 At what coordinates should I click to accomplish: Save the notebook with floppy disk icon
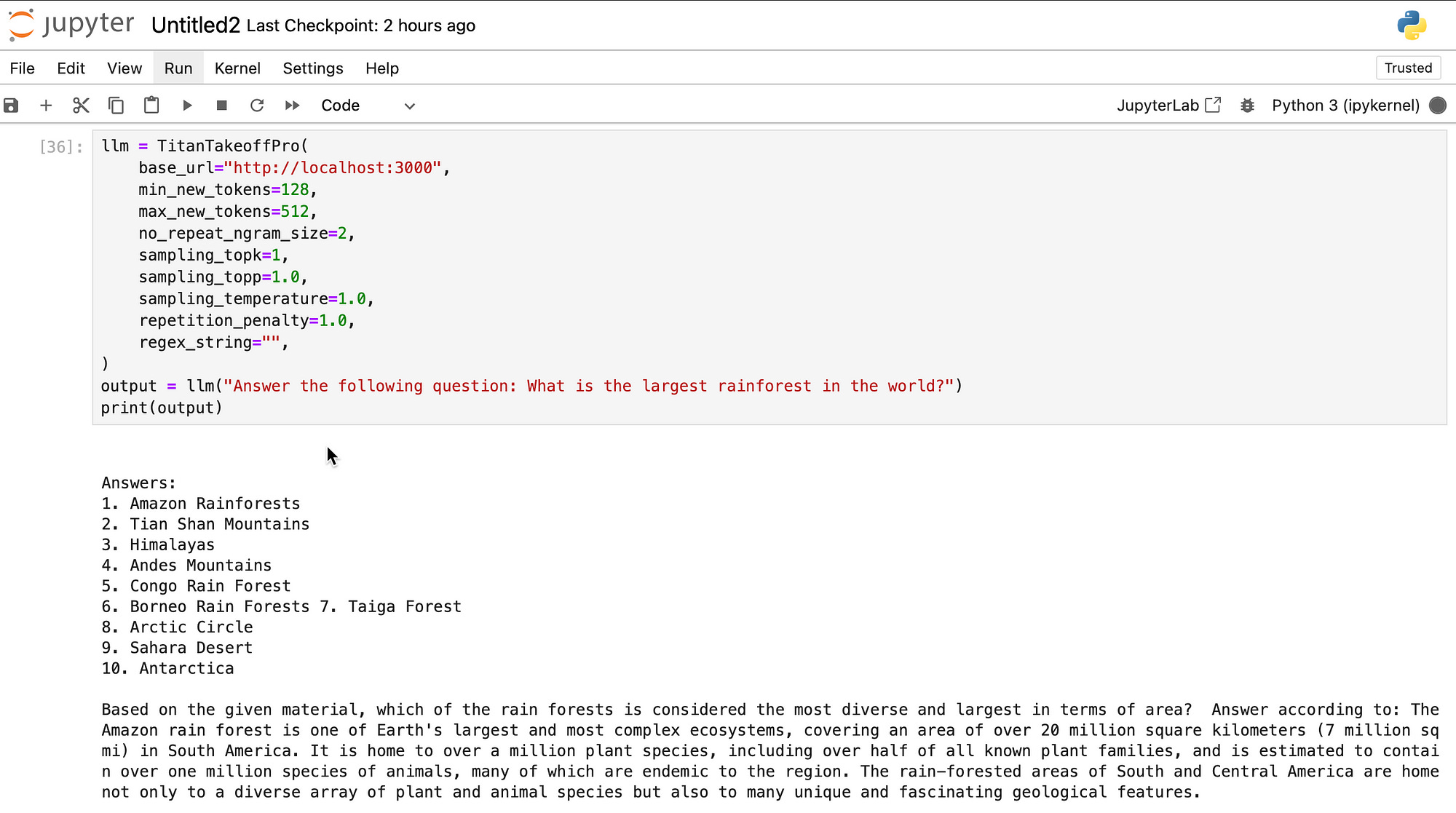11,106
